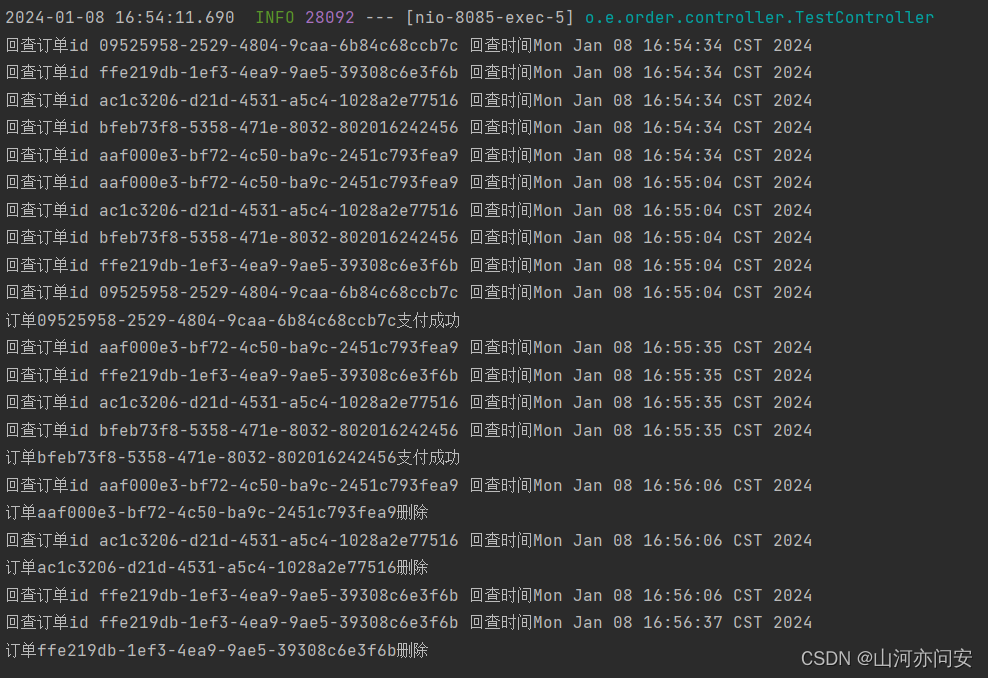Click the INFO log level label
Viewport: 988px width, 678px height.
coord(275,18)
